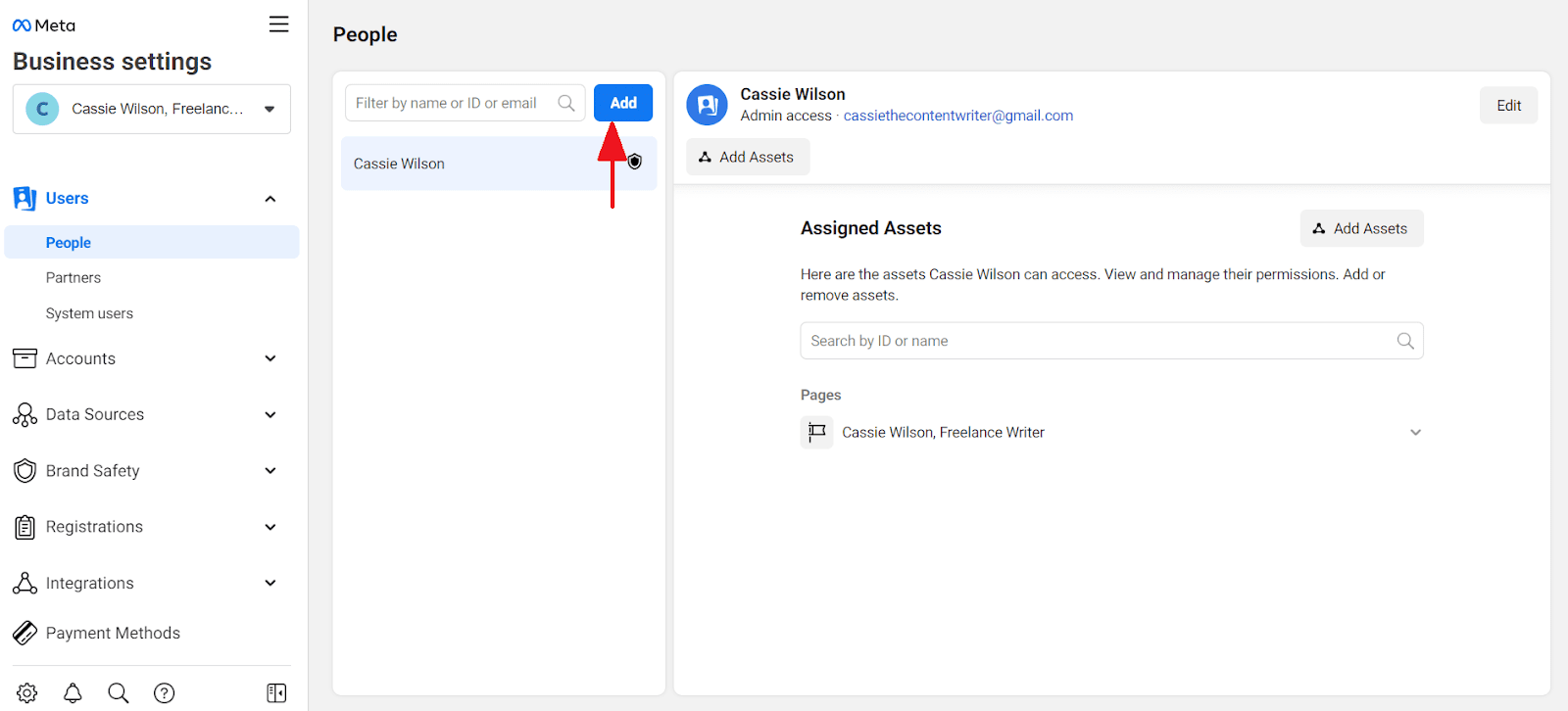
Task: Click the admin shield badge beside Cassie Wilson
Action: point(635,162)
